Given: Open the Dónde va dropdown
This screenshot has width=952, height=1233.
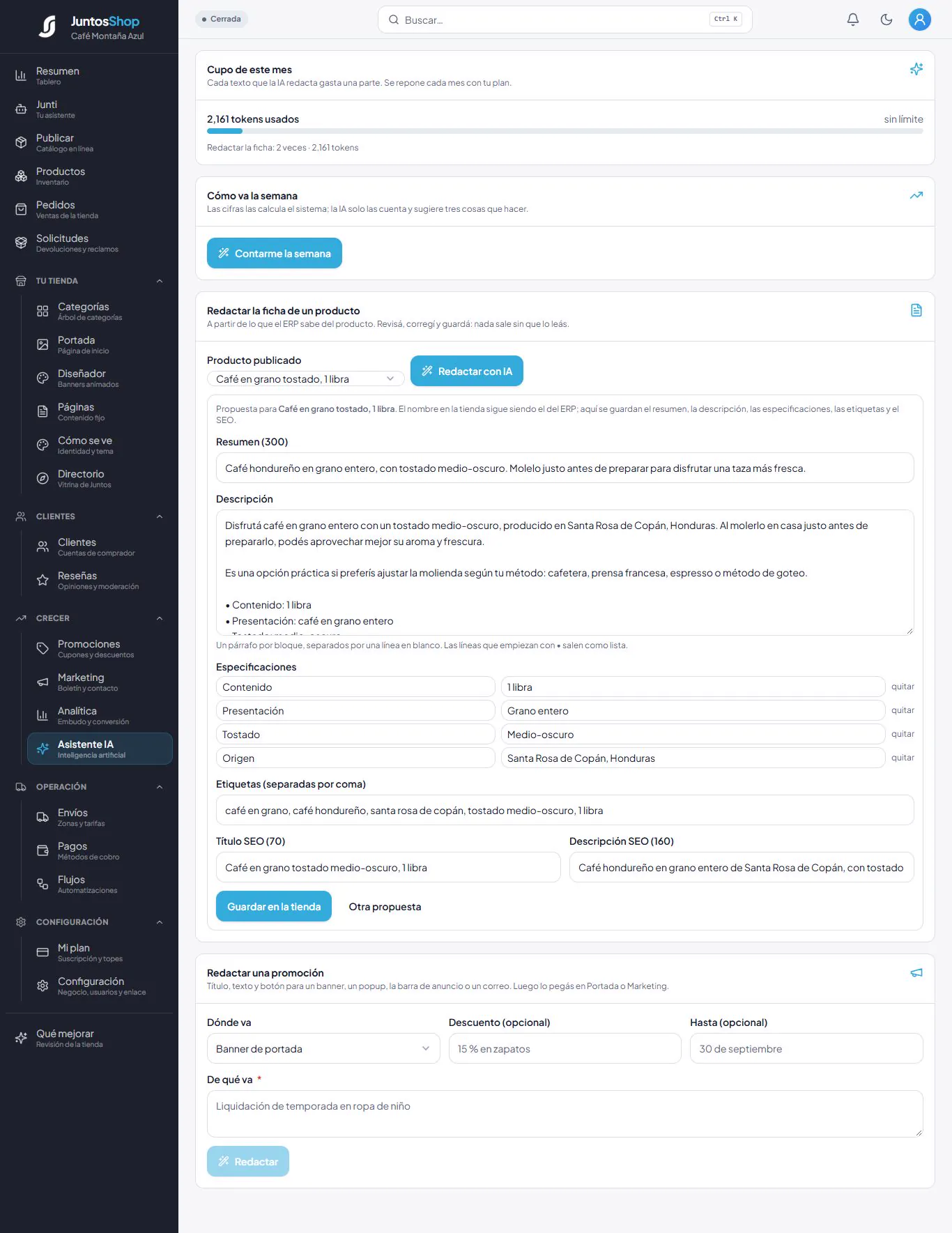Looking at the screenshot, I should 323,1048.
